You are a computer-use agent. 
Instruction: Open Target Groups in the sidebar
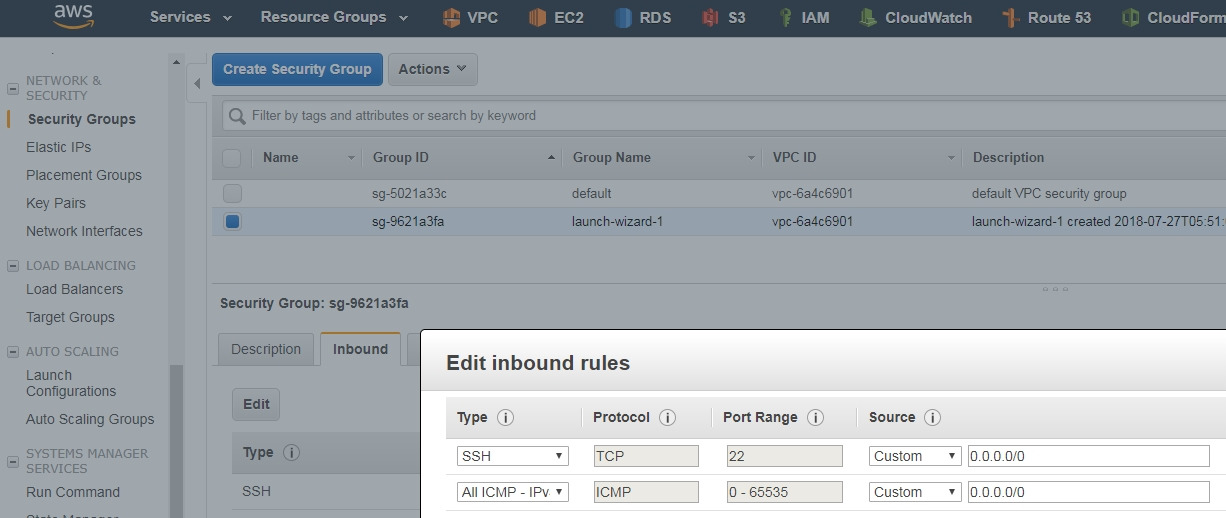coord(70,317)
